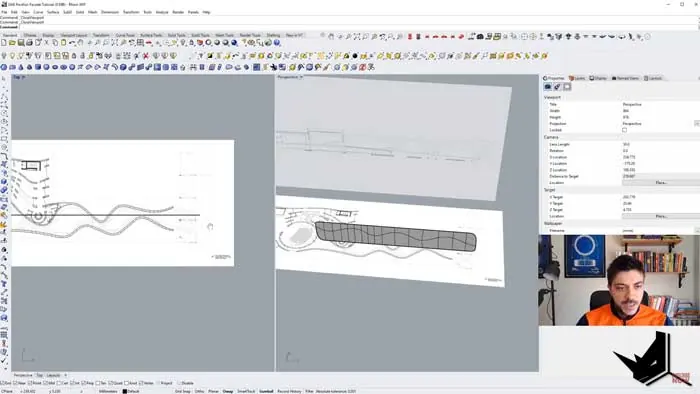Click the blank page icon in Properties panel

567,87
